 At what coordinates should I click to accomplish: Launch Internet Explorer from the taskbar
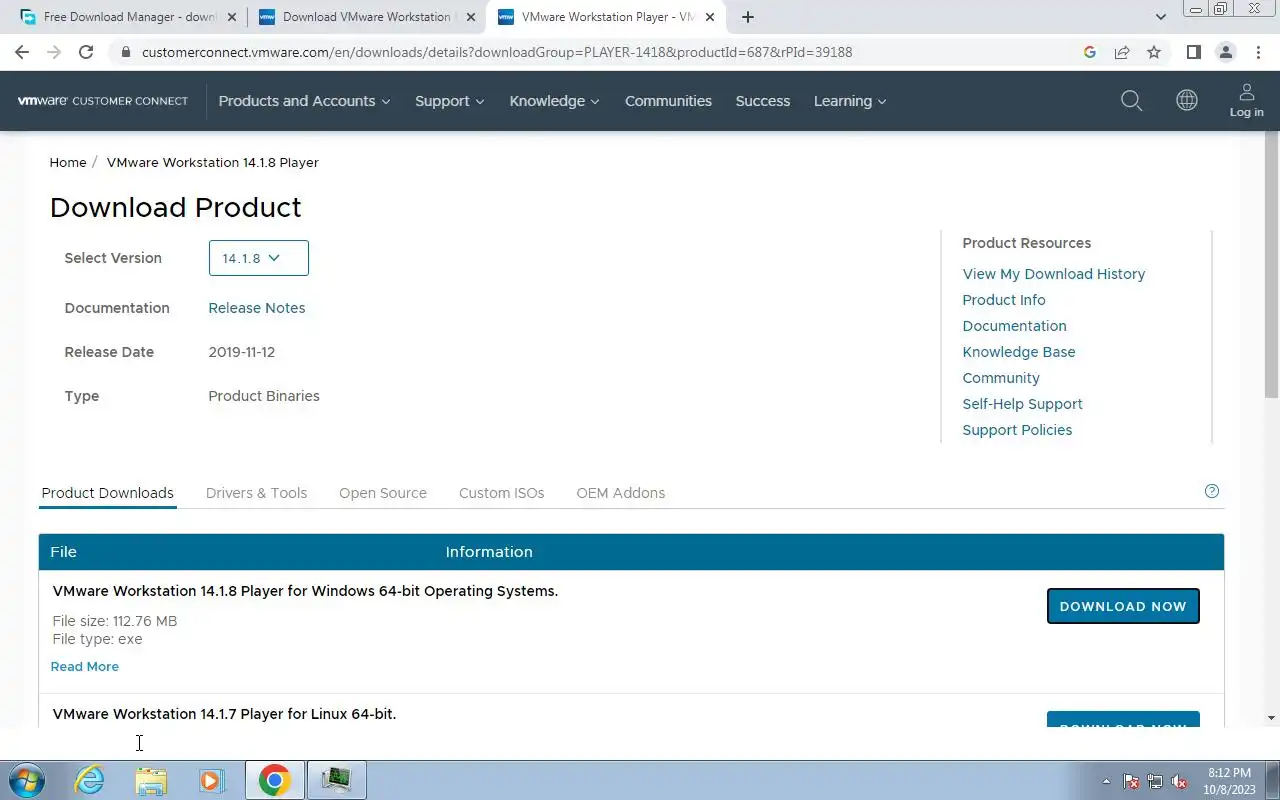pyautogui.click(x=90, y=780)
